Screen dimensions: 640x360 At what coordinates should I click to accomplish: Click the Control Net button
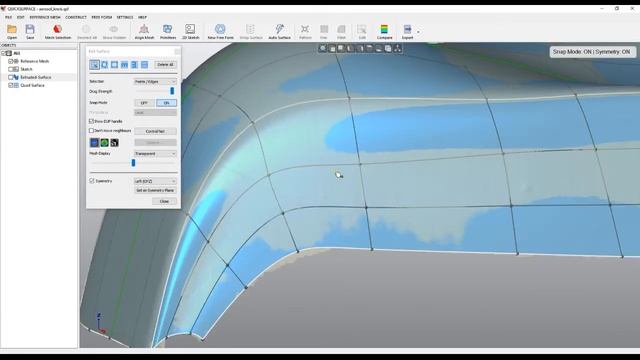tap(155, 131)
